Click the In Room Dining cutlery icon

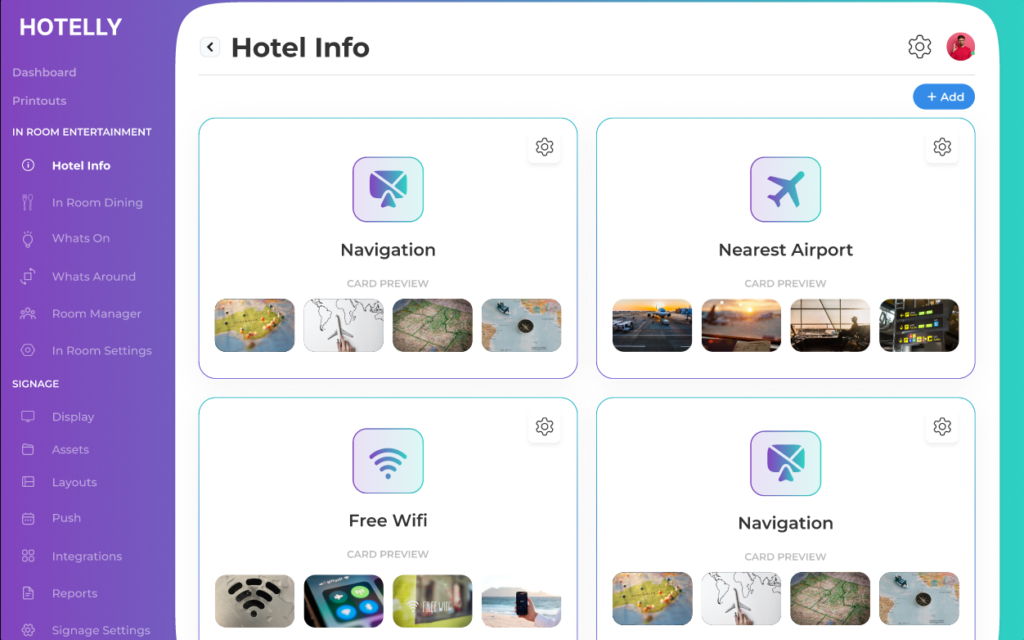(x=28, y=203)
